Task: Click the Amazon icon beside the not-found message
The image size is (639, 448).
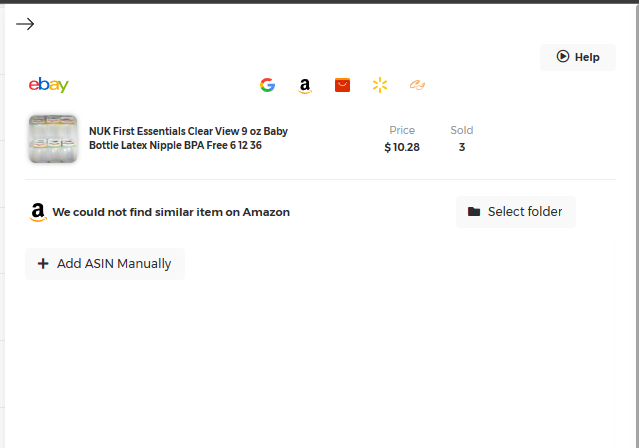Action: (x=38, y=212)
